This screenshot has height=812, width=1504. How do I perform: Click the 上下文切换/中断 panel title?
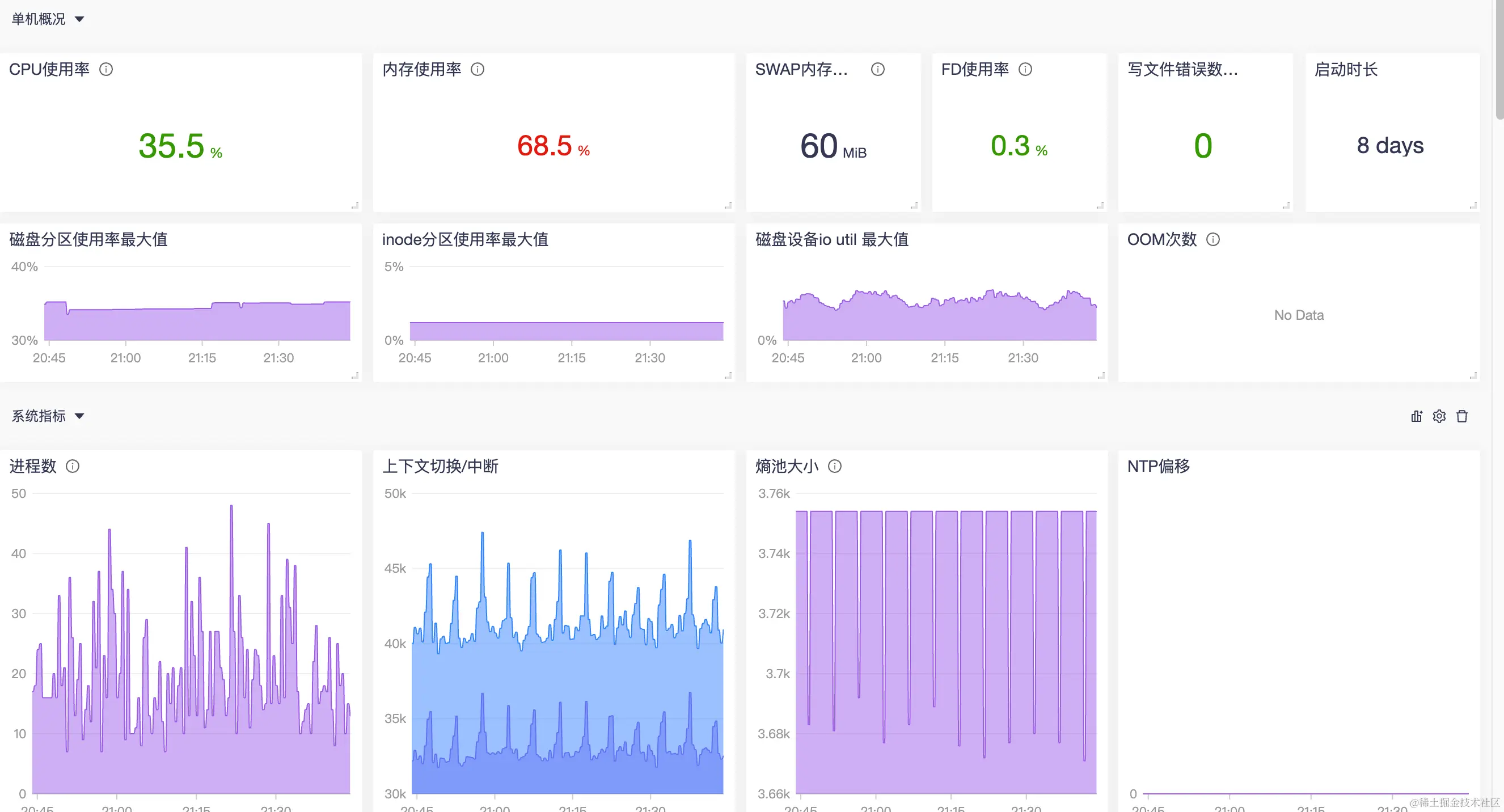440,466
